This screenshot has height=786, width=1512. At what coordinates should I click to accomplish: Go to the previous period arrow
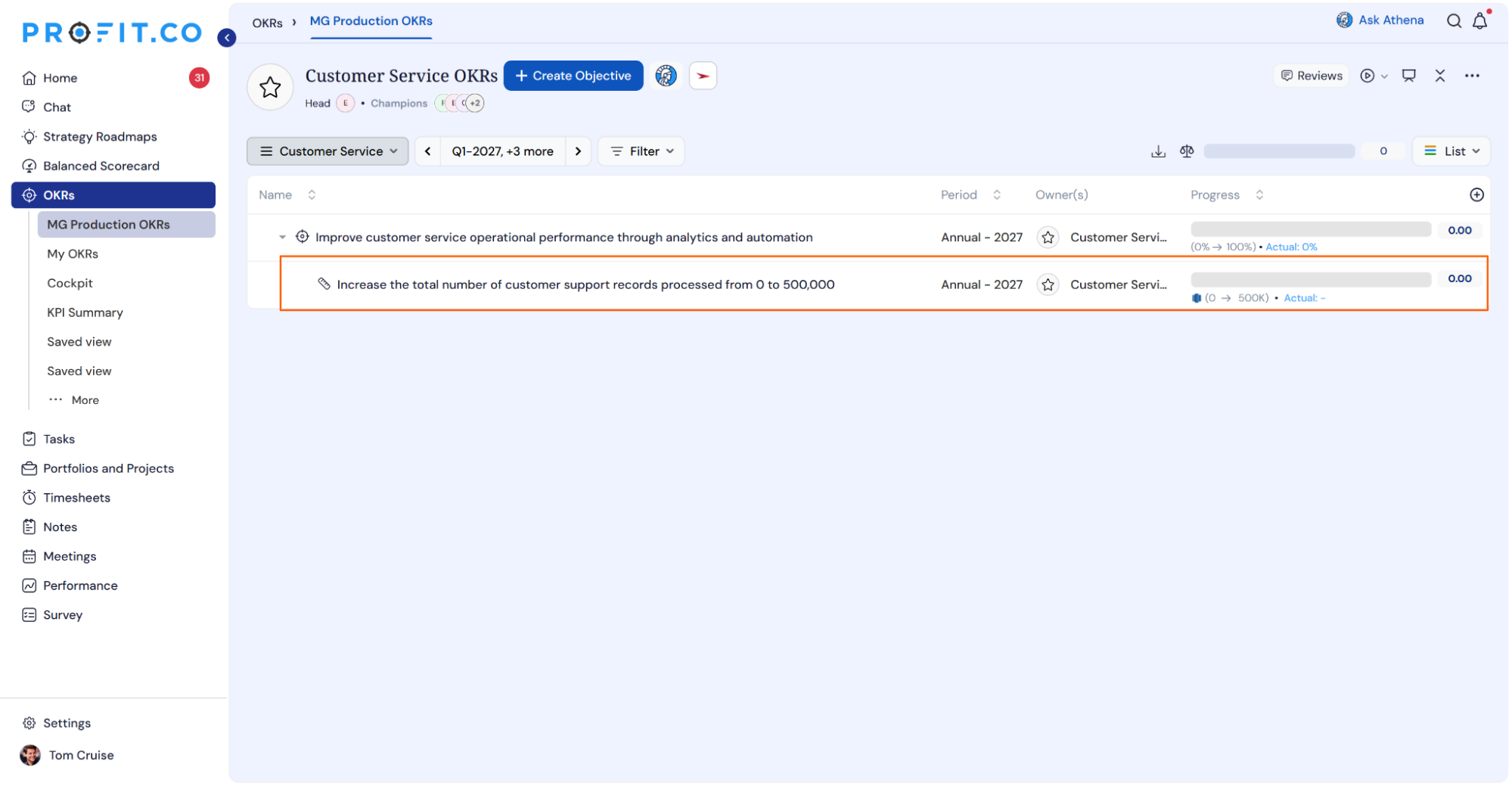pos(428,151)
